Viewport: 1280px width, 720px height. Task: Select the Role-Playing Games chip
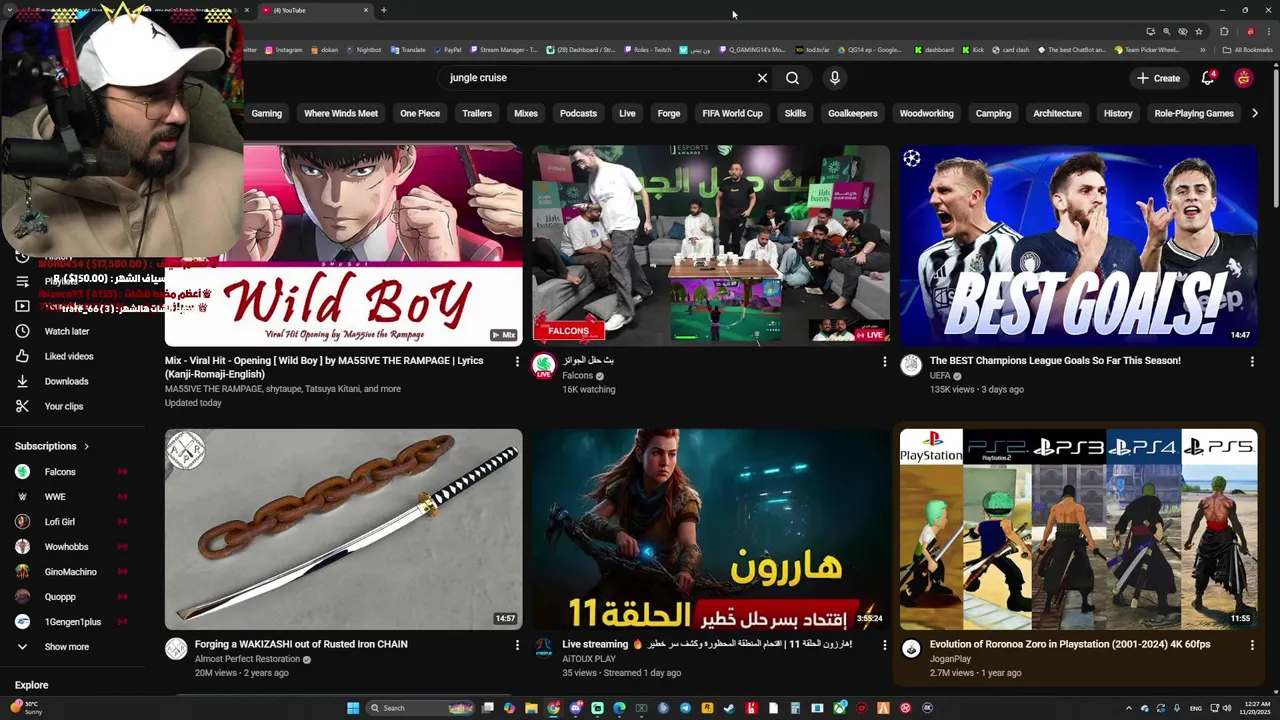pyautogui.click(x=1194, y=113)
